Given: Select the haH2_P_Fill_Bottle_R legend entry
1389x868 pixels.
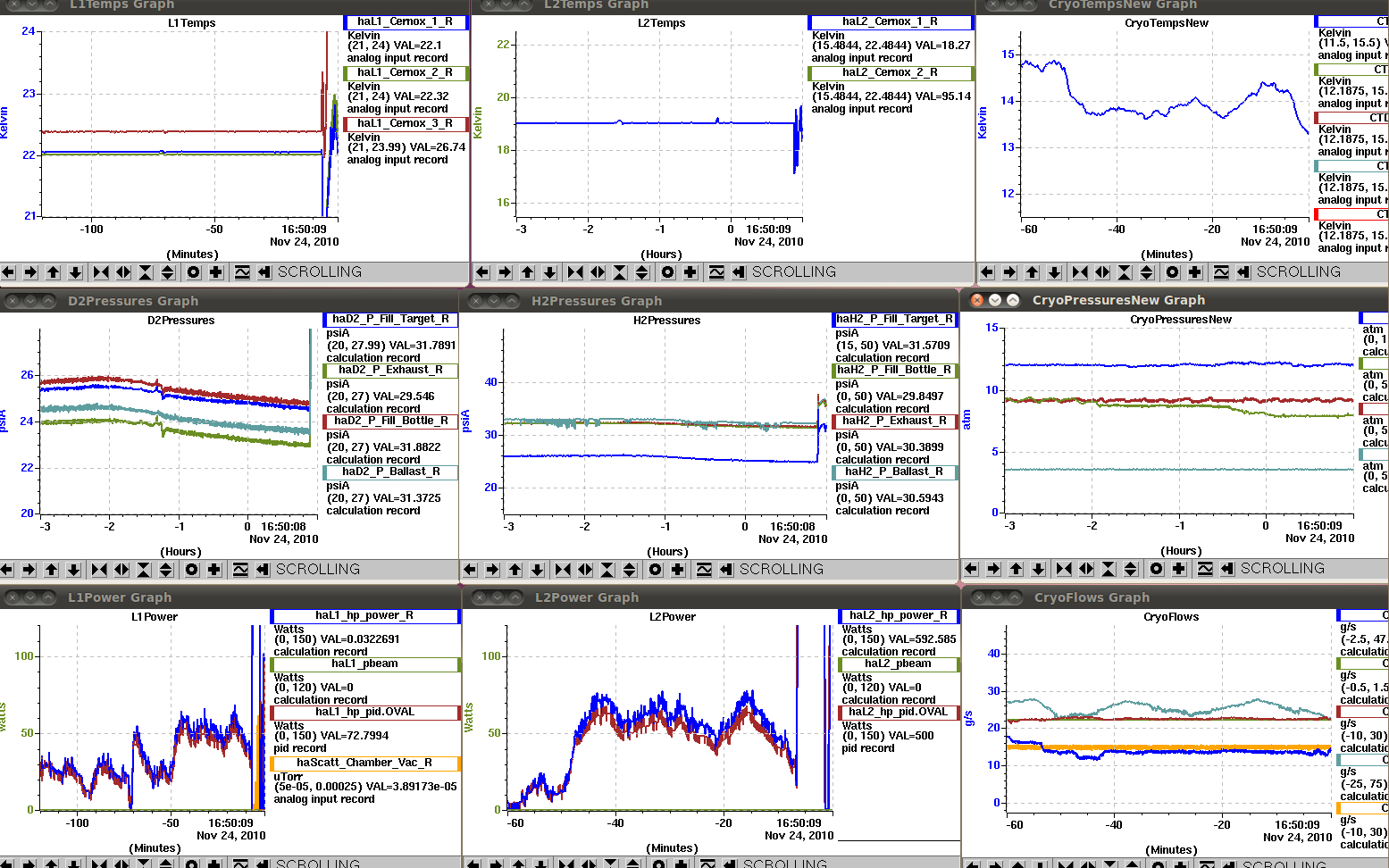Looking at the screenshot, I should point(895,371).
